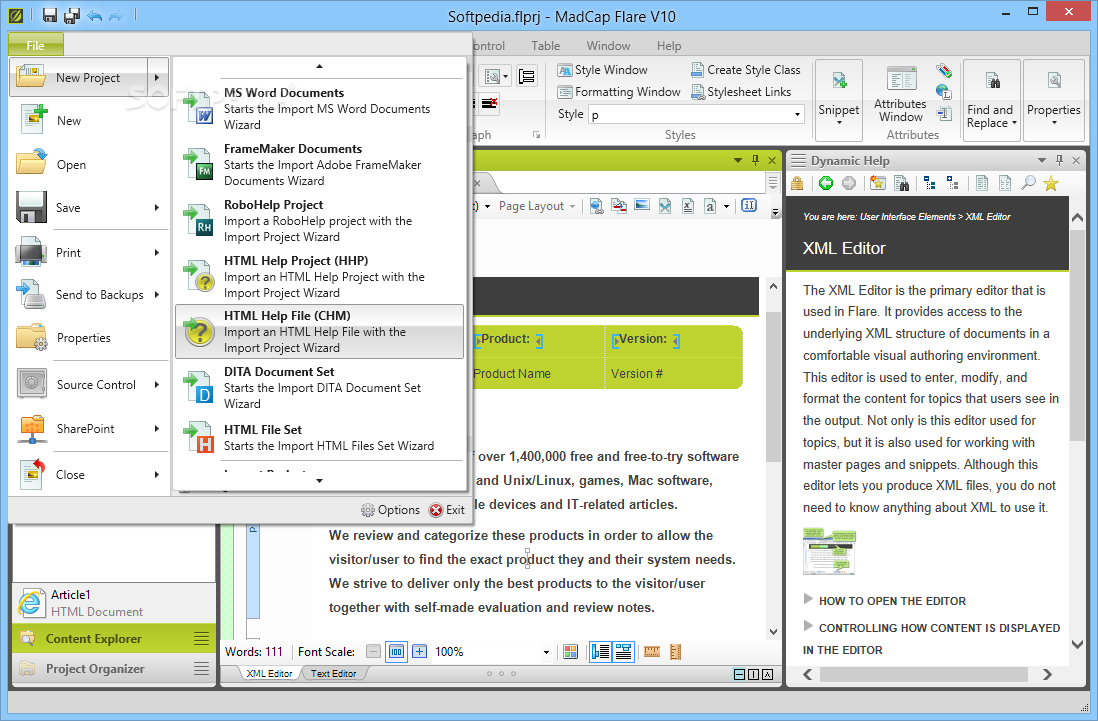Click the new favorite window icon in Dynamic Help
Image resolution: width=1098 pixels, height=721 pixels.
[877, 183]
